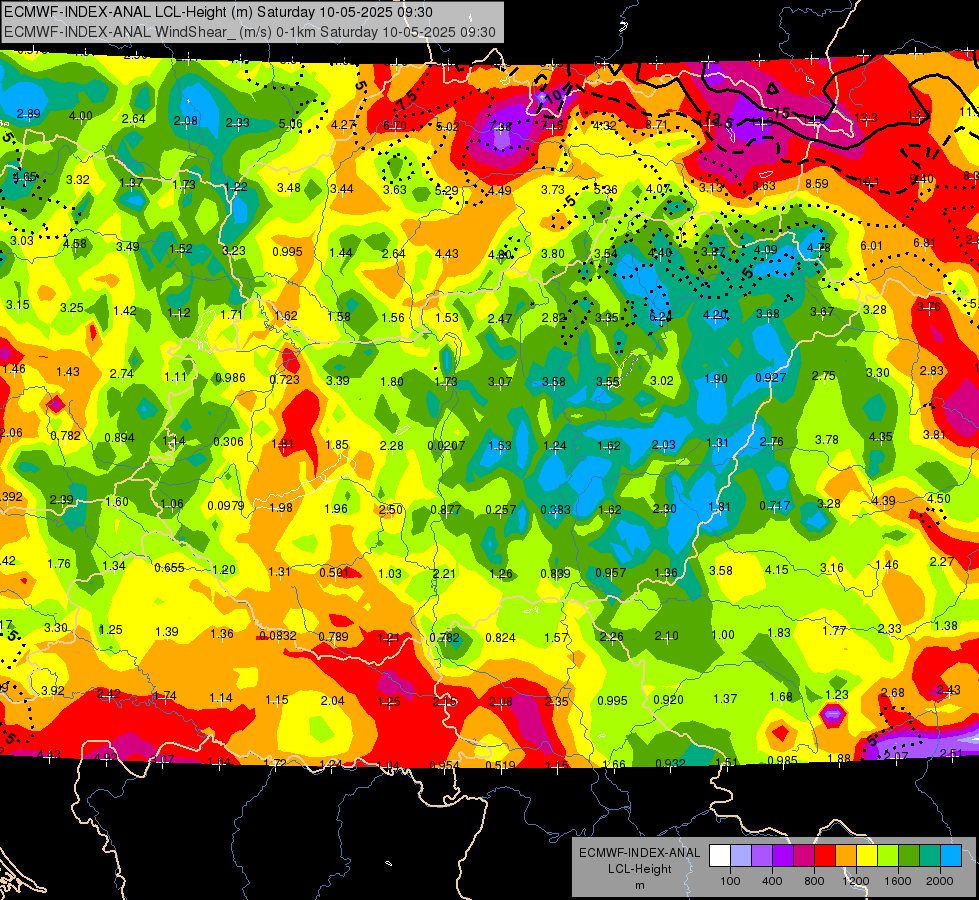Screen dimensions: 979x900
Task: Click the ECMWF-INDEX-ANAL label in the legend
Action: tap(639, 853)
